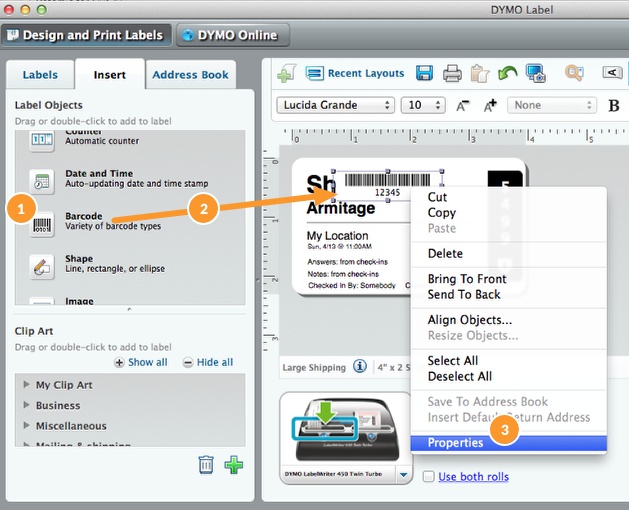The width and height of the screenshot is (629, 510).
Task: Click the Shape object title
Action: 79,258
